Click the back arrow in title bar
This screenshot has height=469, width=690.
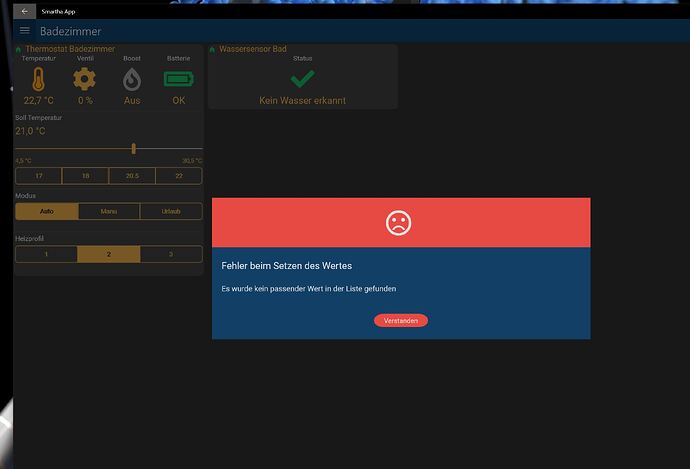(24, 10)
